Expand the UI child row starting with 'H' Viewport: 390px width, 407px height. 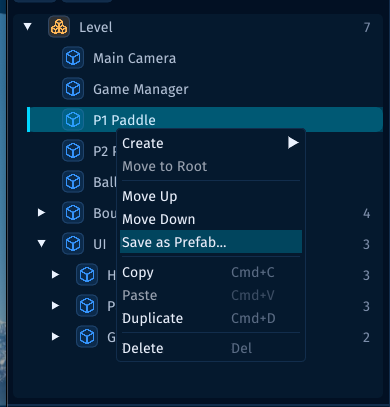pos(55,274)
